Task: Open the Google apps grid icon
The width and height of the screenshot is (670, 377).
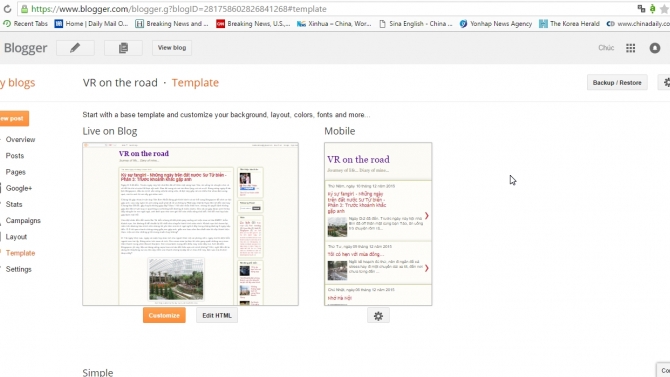Action: pos(630,48)
